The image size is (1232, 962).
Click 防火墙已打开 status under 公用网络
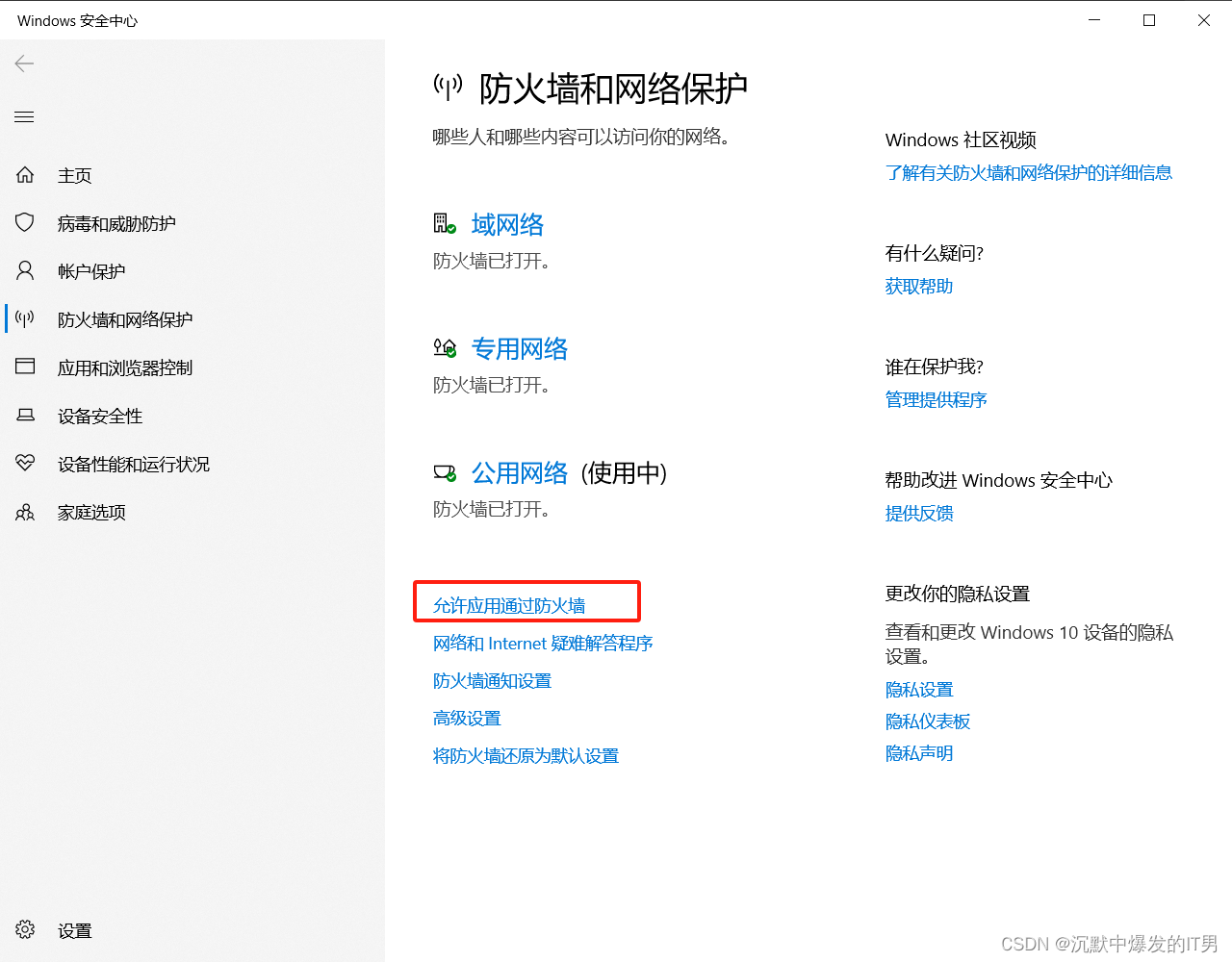pyautogui.click(x=491, y=509)
